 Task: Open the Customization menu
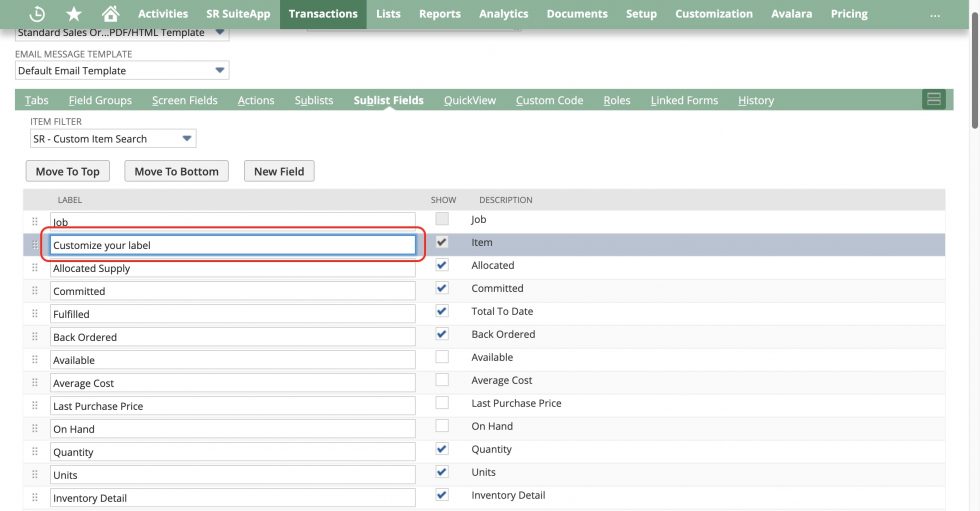(x=713, y=14)
